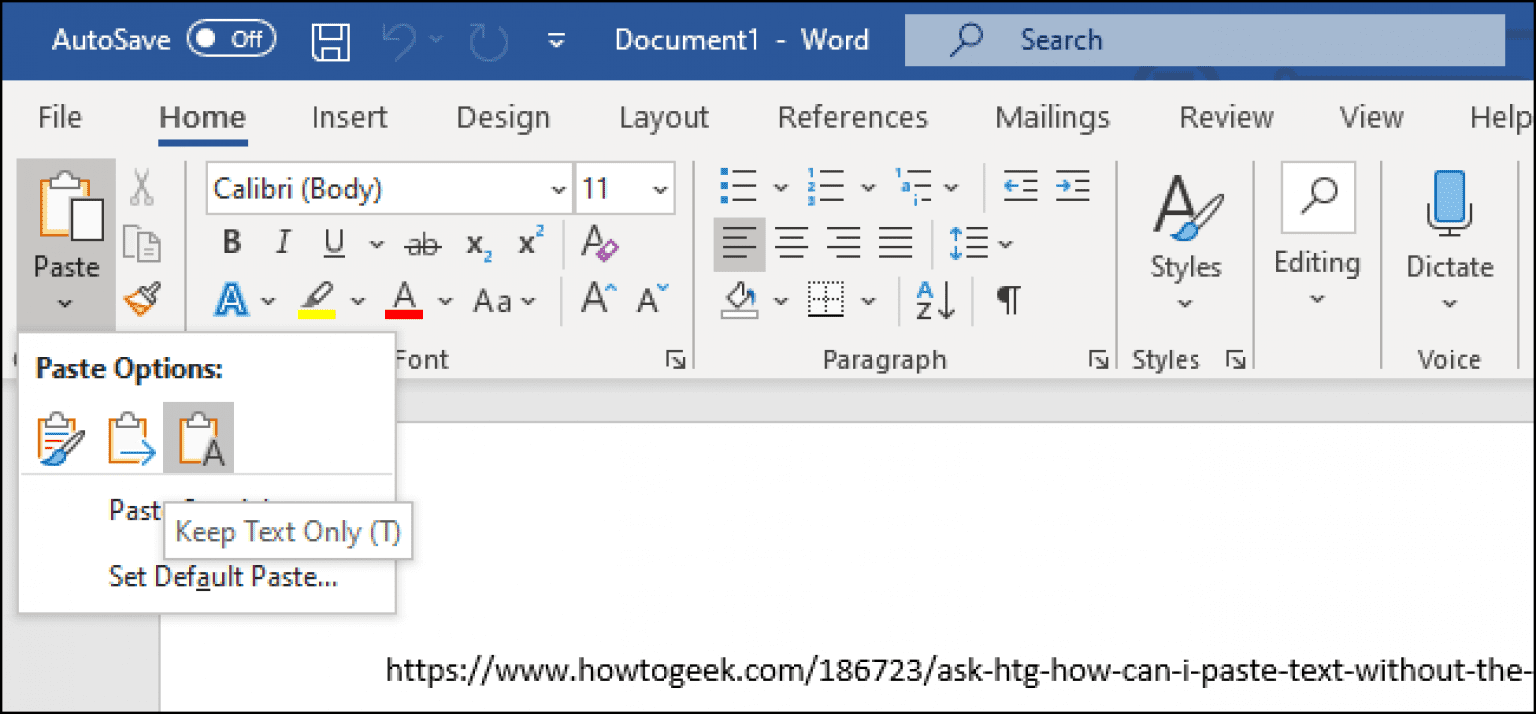Toggle Superscript formatting
Screen dimensions: 1536x714
click(531, 243)
